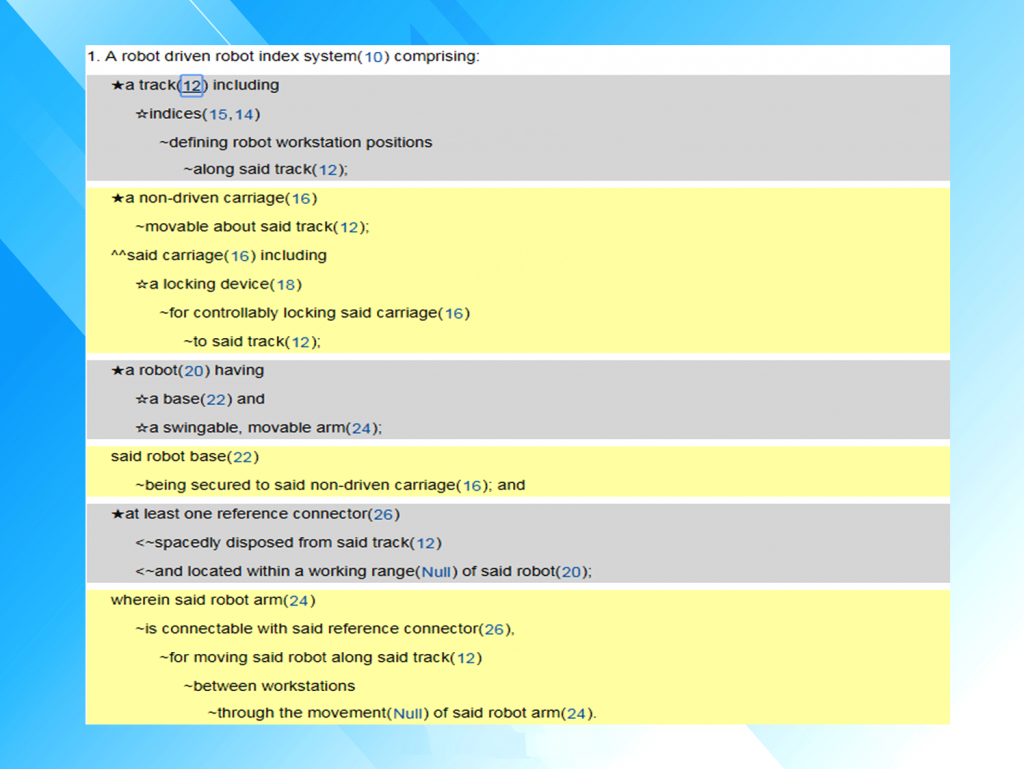Click the Null reference after 'working range'
1024x769 pixels.
436,572
